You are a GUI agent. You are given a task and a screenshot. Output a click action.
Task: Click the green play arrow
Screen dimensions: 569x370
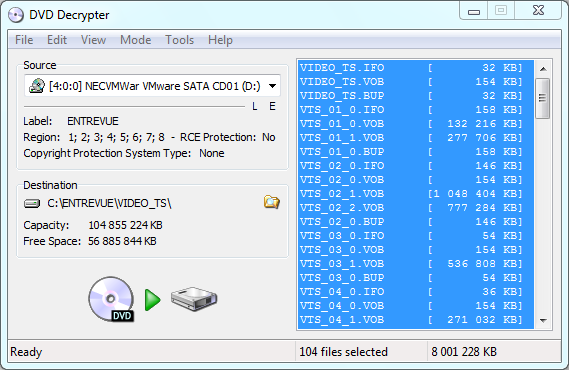click(152, 300)
